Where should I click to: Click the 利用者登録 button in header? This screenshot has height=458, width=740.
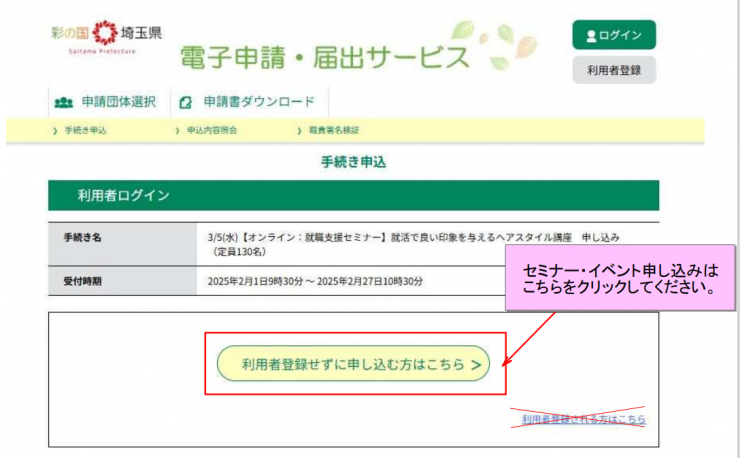click(614, 70)
